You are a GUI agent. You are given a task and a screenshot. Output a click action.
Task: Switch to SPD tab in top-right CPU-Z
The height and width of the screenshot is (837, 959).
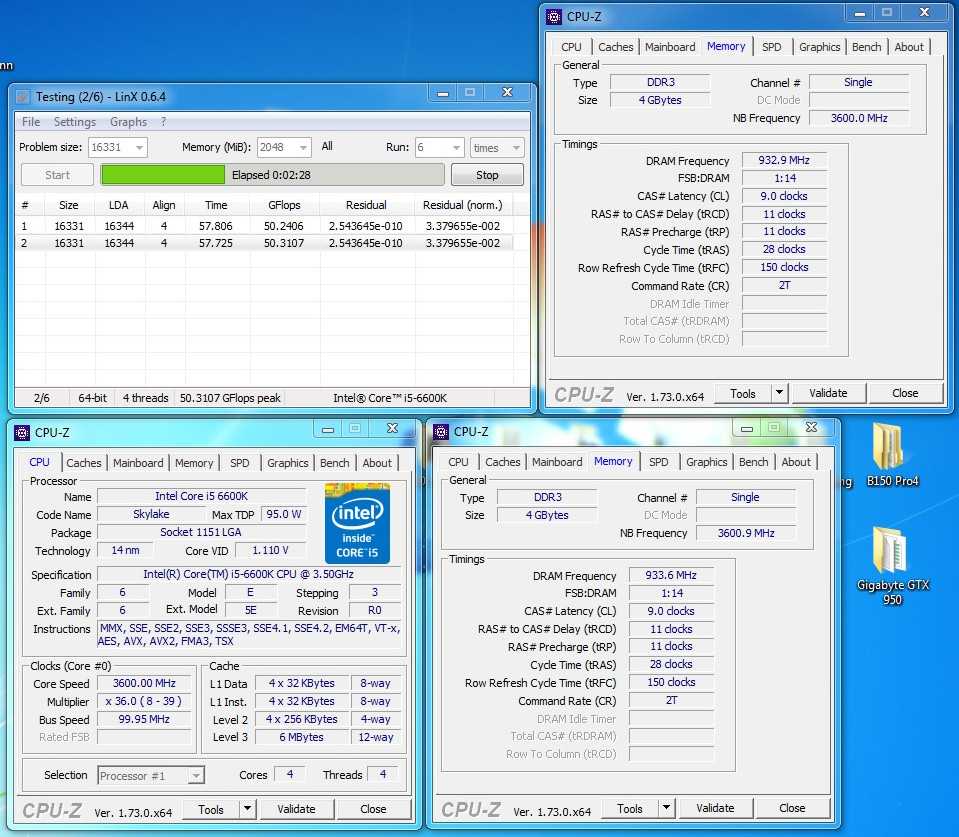click(x=771, y=47)
